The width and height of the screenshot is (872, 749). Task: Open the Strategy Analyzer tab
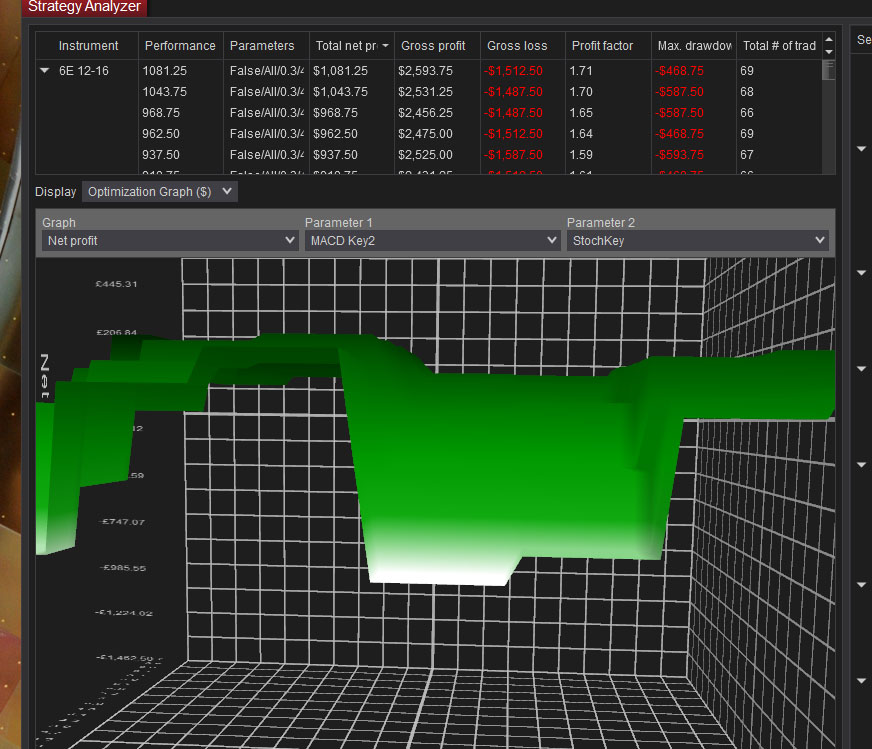tap(84, 7)
